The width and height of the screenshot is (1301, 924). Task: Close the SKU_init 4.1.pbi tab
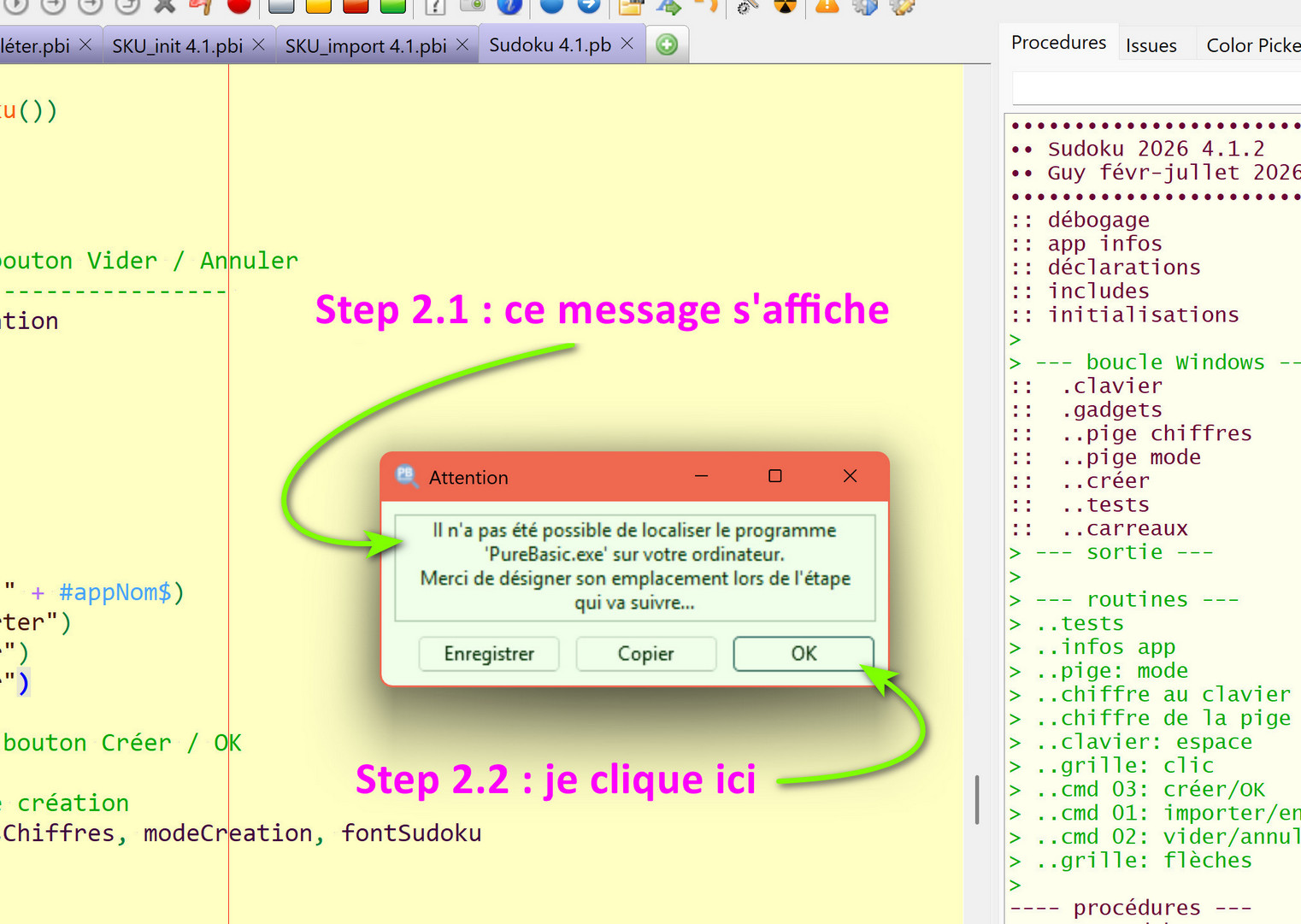[258, 44]
